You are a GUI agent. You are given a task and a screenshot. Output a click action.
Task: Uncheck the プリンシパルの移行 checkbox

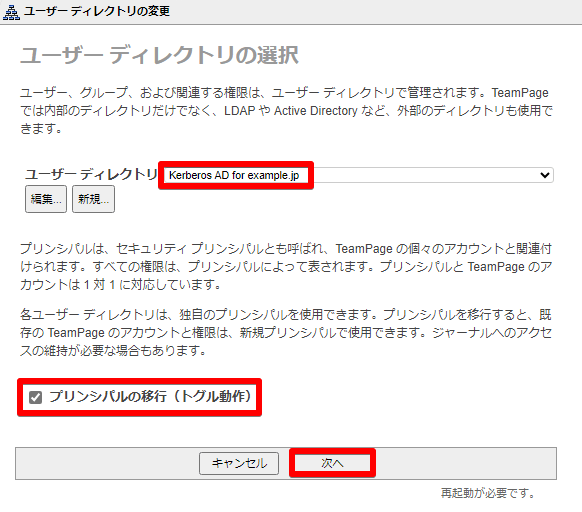coord(36,397)
